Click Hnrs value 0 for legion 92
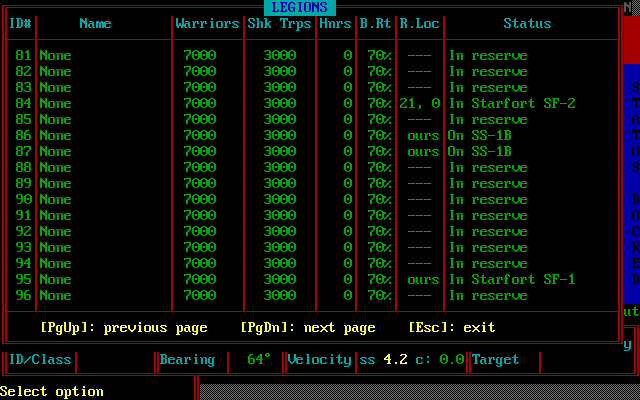Viewport: 640px width, 400px height. [347, 231]
